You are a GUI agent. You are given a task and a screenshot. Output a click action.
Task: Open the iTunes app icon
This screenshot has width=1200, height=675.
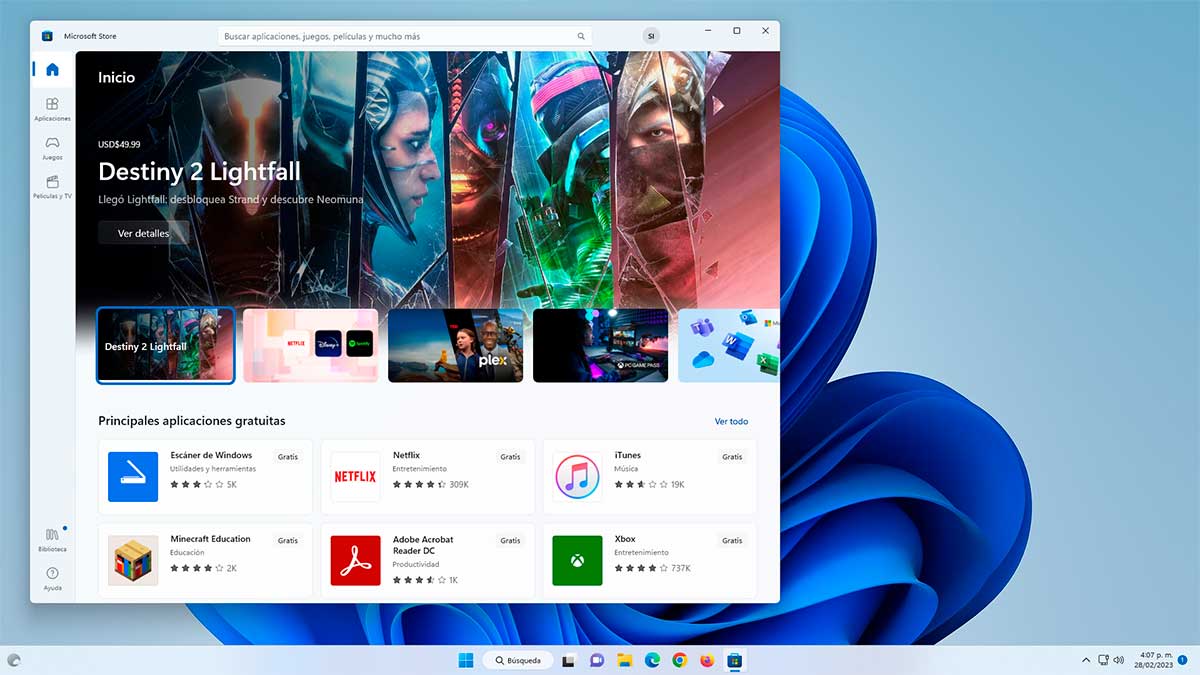[577, 477]
